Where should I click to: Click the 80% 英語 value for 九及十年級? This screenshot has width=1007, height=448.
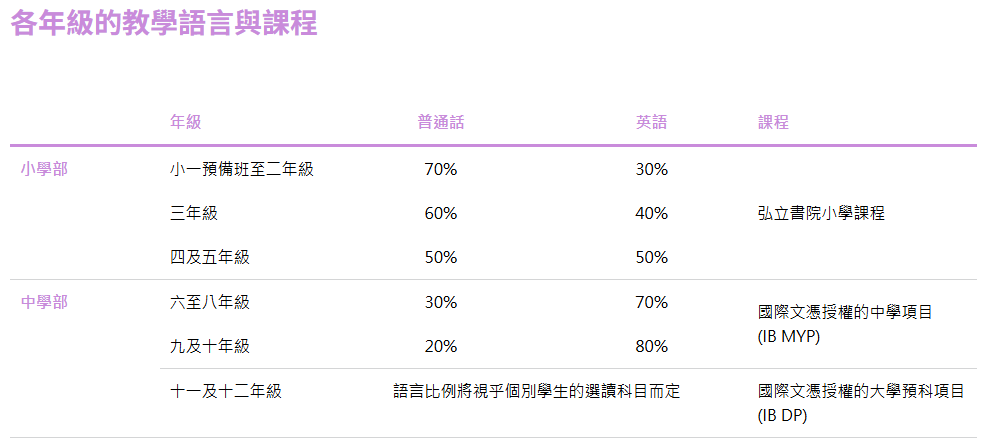651,346
